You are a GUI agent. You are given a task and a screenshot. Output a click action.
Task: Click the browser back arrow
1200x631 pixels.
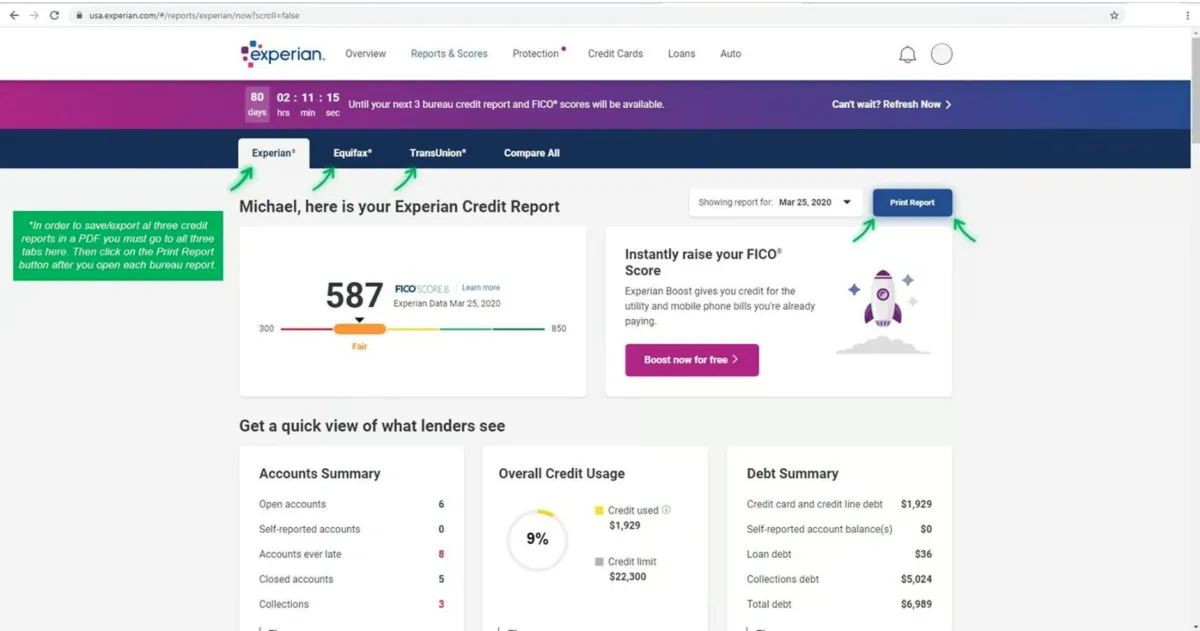click(14, 15)
